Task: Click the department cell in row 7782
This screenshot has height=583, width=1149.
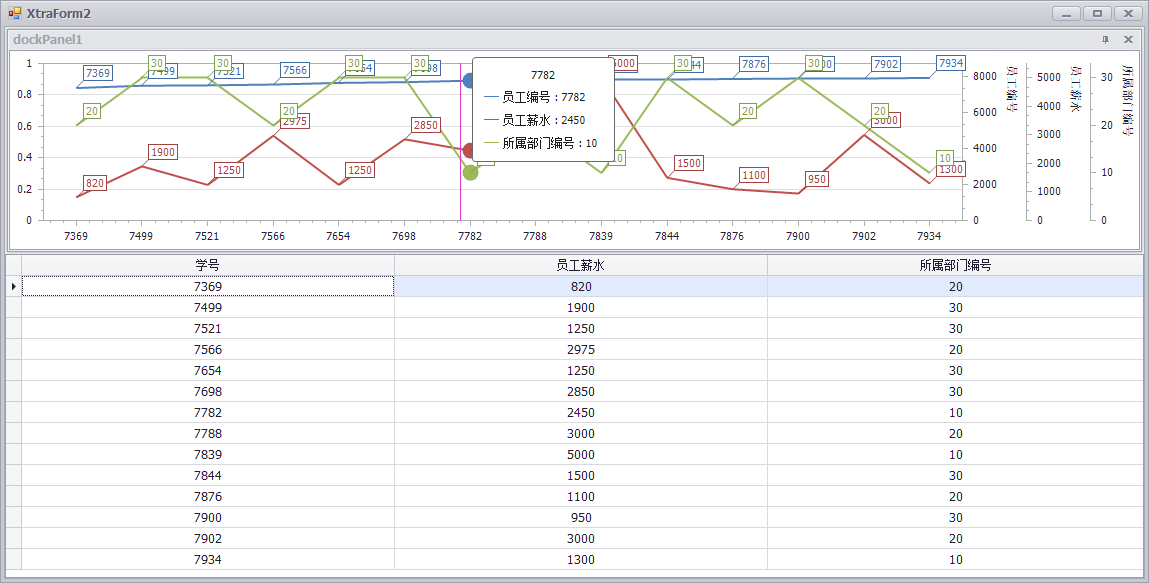Action: pos(956,412)
